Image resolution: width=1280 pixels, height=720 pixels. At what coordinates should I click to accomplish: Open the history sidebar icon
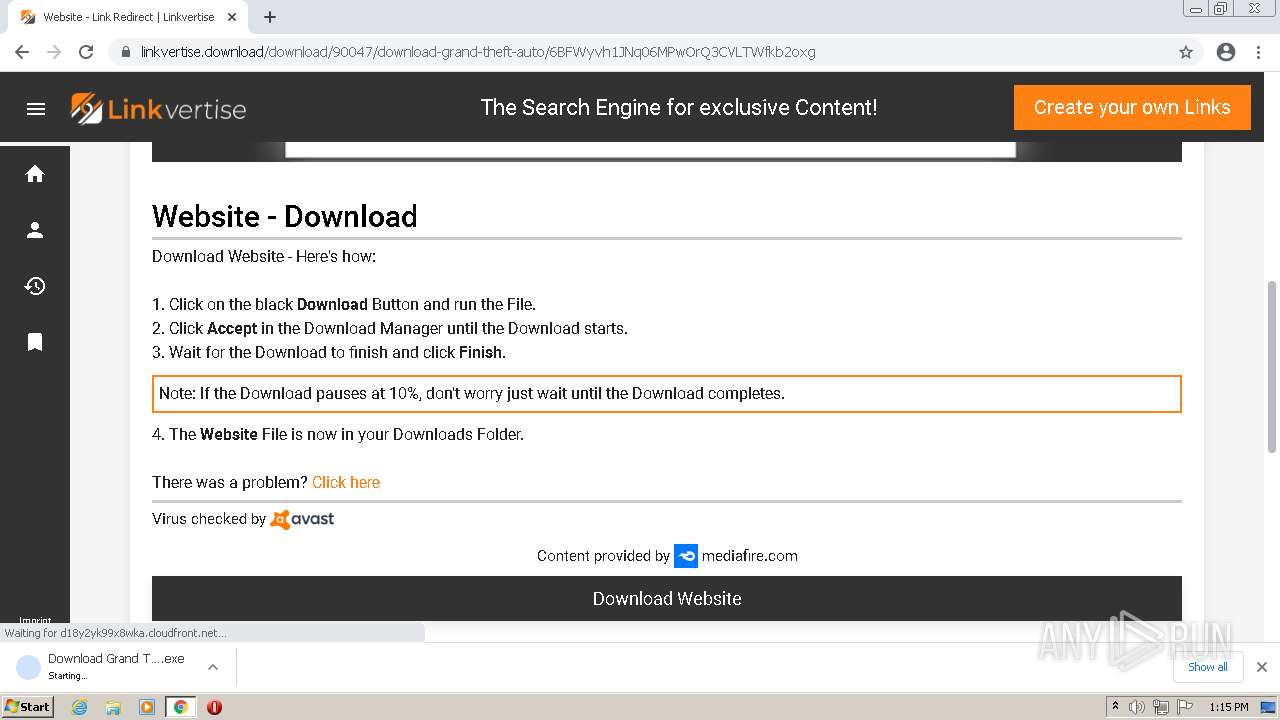click(x=35, y=286)
